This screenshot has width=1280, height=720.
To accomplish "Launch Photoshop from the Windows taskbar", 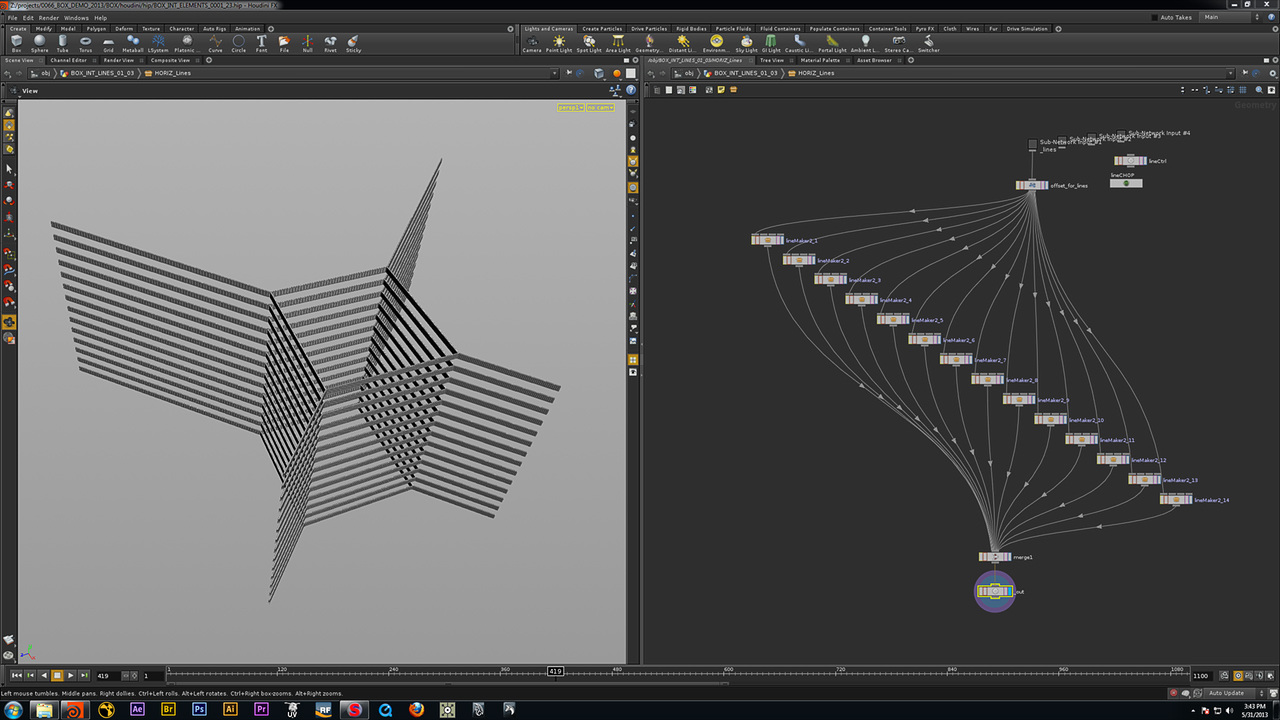I will point(199,709).
